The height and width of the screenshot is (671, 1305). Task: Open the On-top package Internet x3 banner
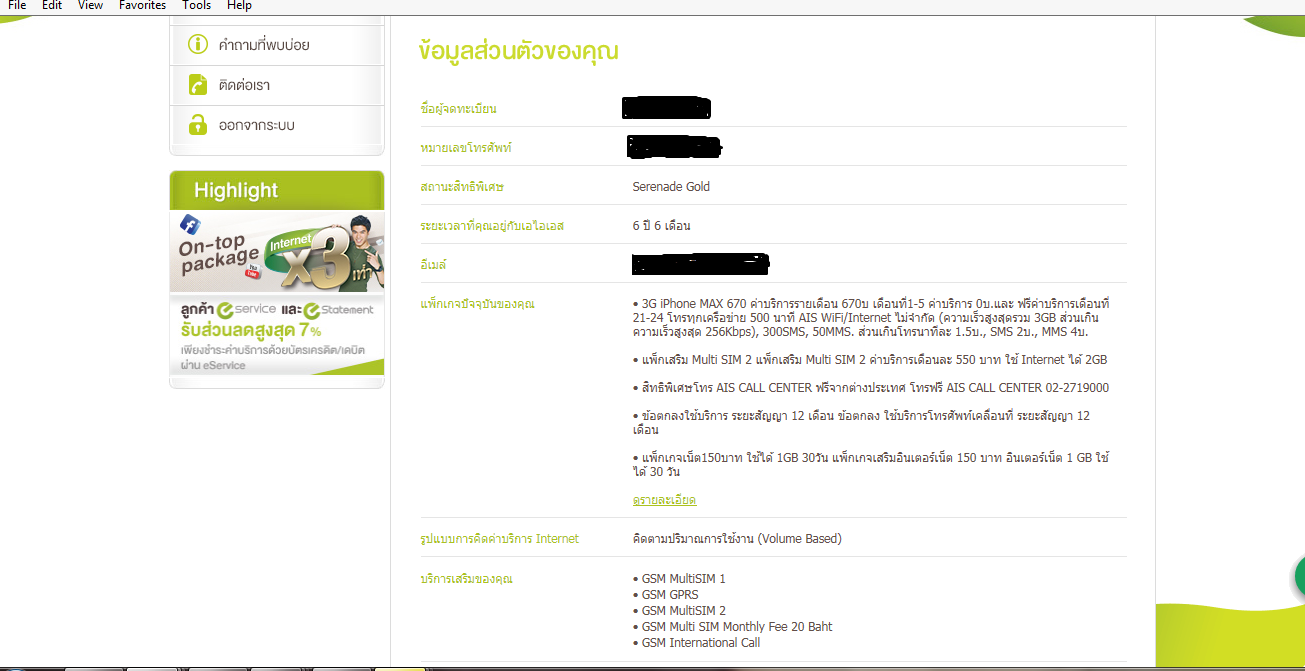pos(277,250)
